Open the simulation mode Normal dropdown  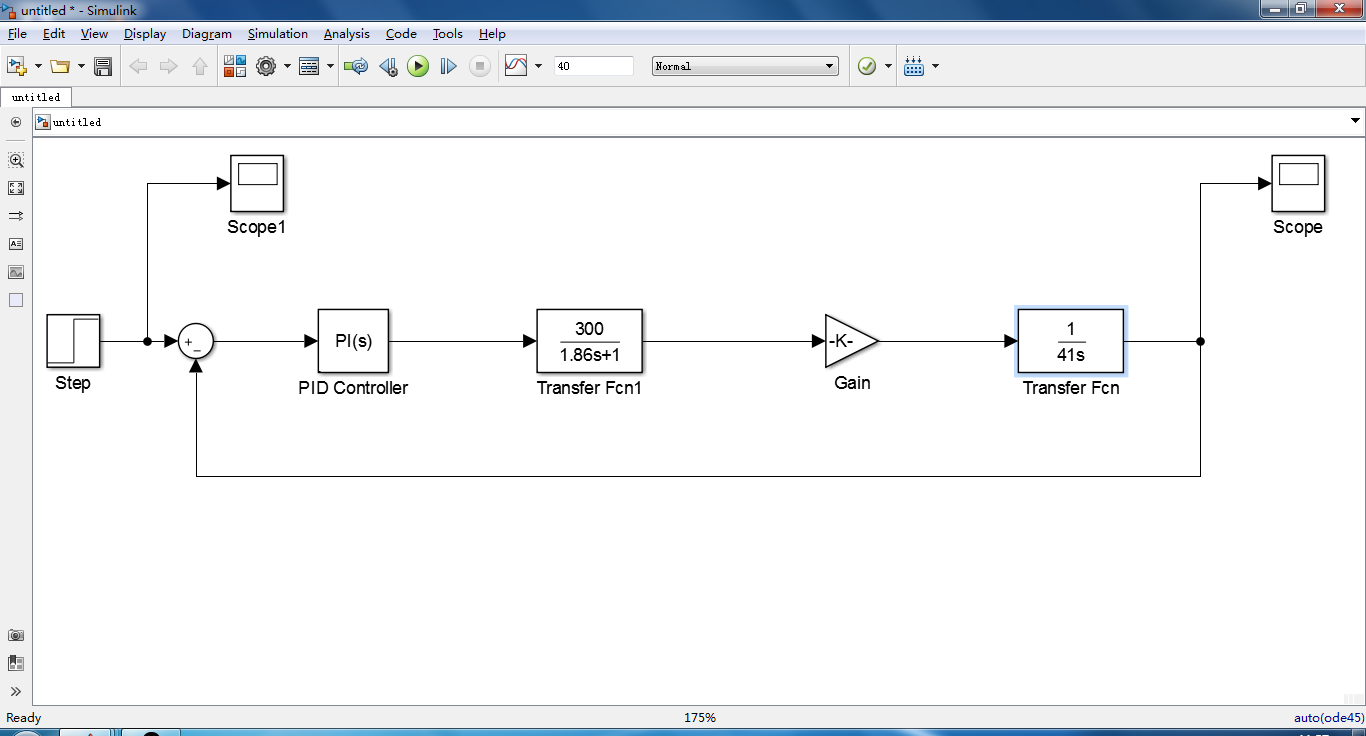(745, 67)
